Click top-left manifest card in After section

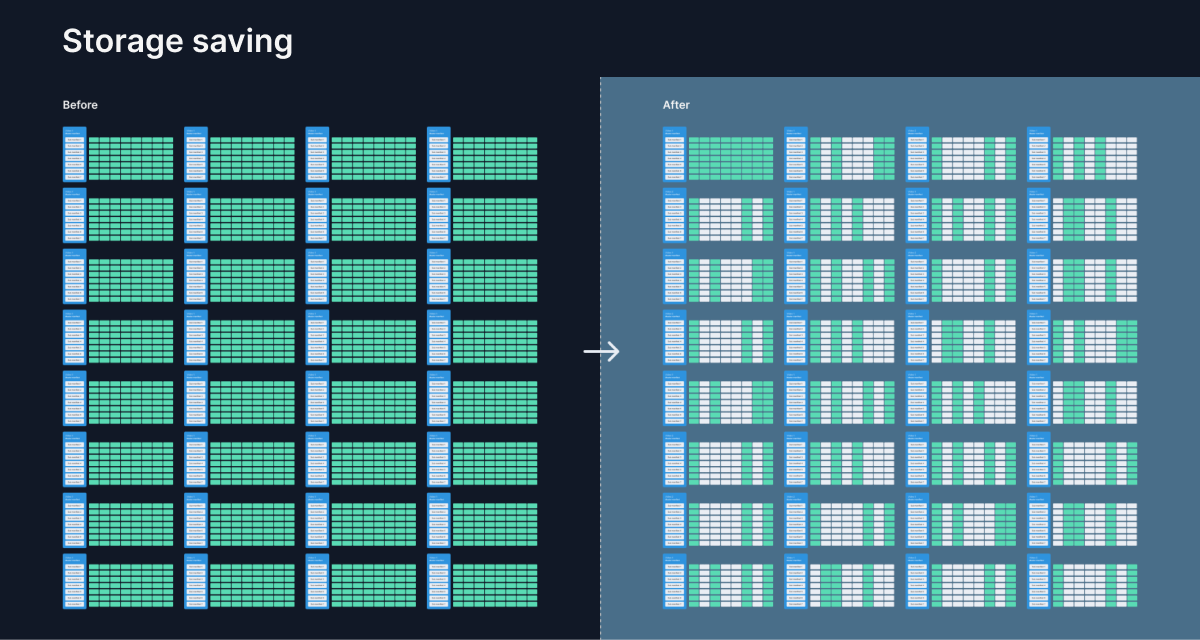point(675,155)
